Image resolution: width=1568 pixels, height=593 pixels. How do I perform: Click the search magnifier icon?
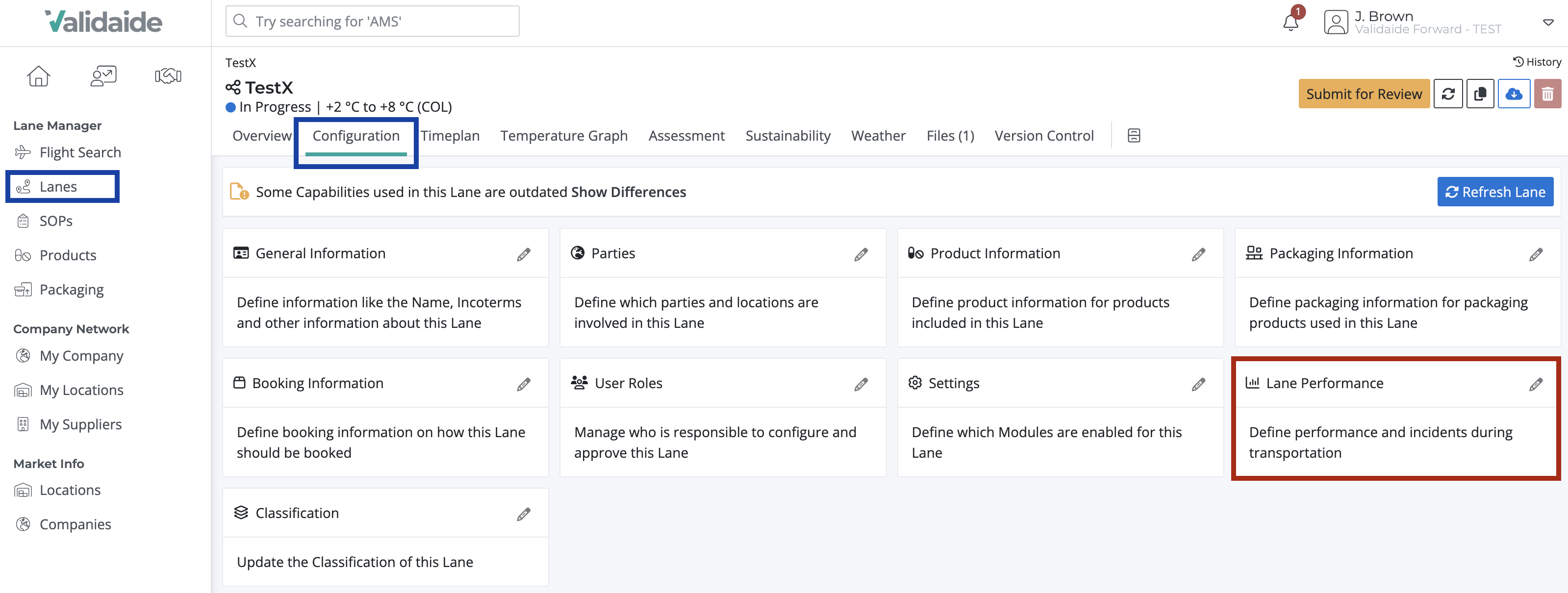pyautogui.click(x=240, y=21)
